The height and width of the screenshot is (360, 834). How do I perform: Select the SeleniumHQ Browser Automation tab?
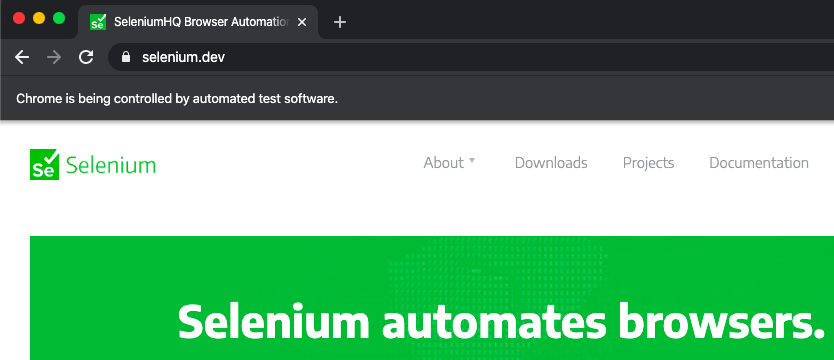(198, 22)
